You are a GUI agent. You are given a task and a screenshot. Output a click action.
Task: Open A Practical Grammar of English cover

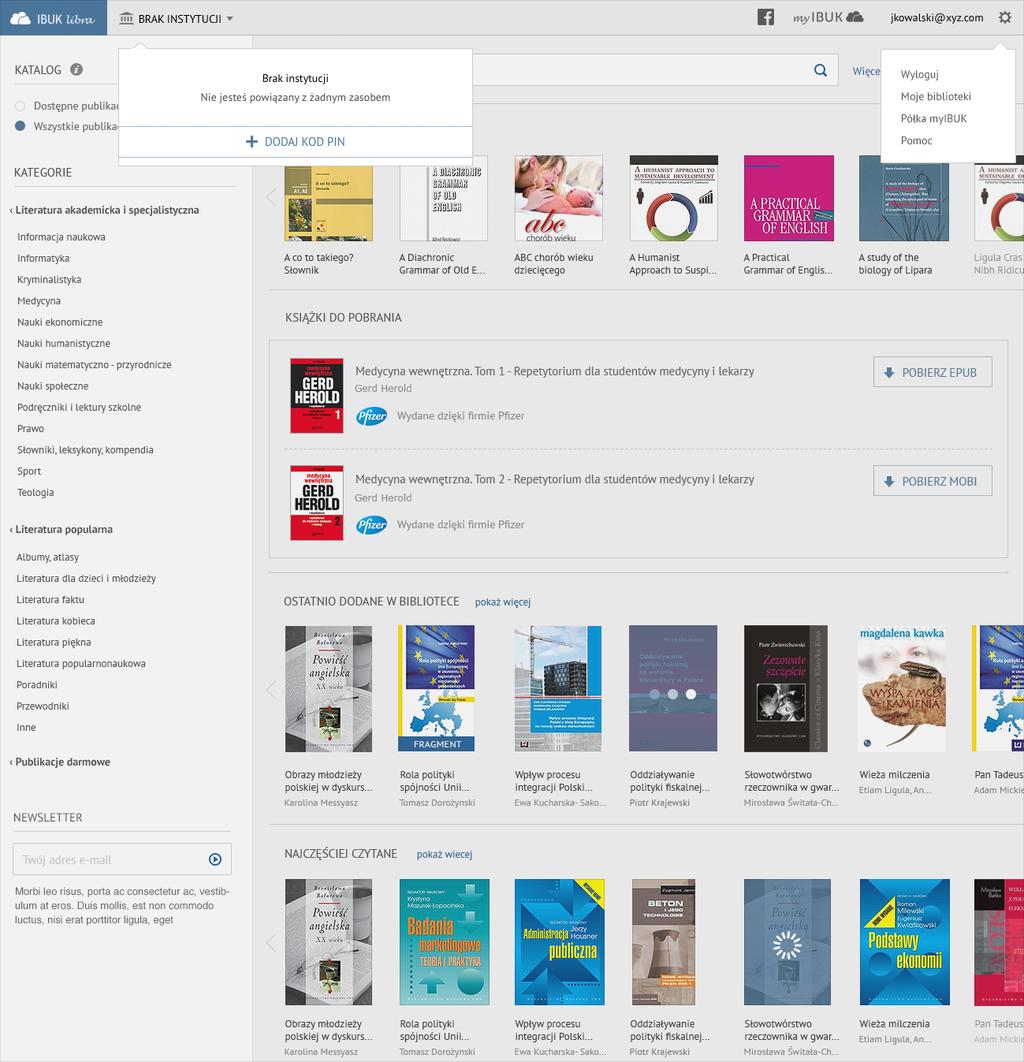(788, 198)
